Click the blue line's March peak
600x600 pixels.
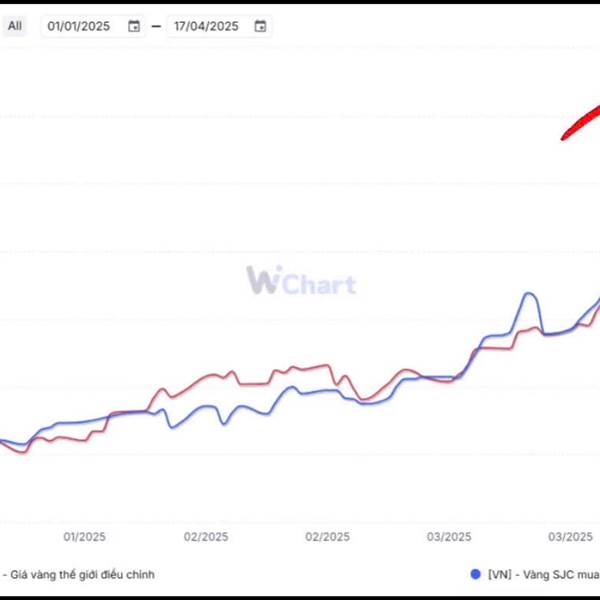coord(529,293)
